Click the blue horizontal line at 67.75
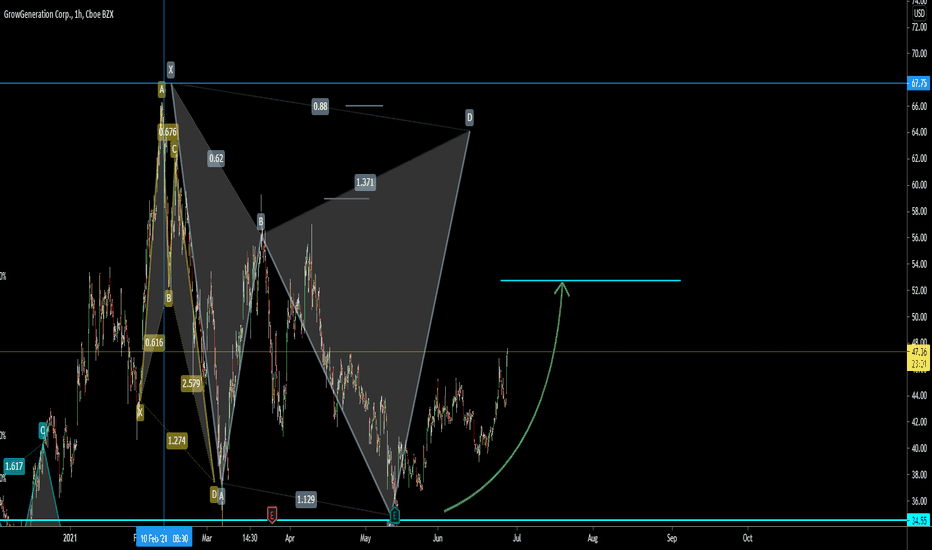The height and width of the screenshot is (550, 932). 454,83
